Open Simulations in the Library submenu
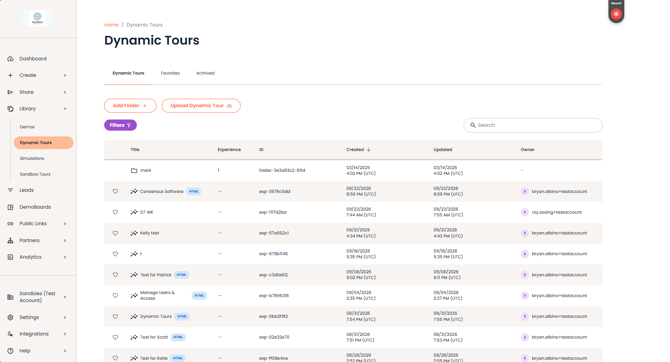The image size is (670, 362). [32, 158]
